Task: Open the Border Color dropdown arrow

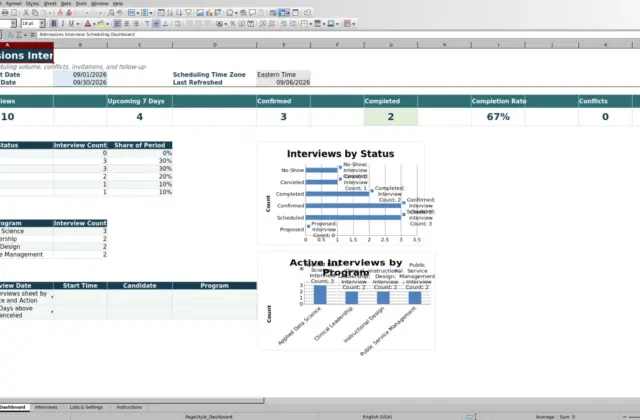Action: [338, 24]
